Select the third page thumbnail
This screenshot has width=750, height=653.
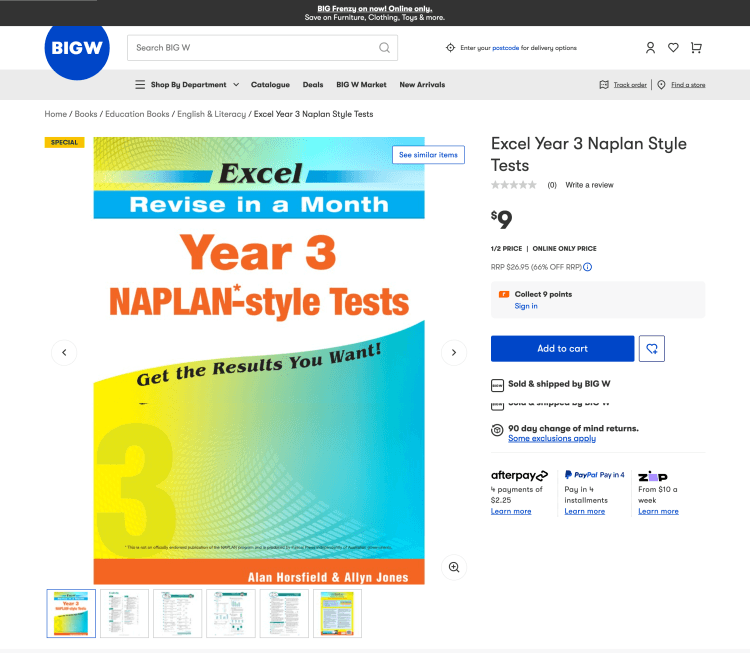click(x=177, y=613)
